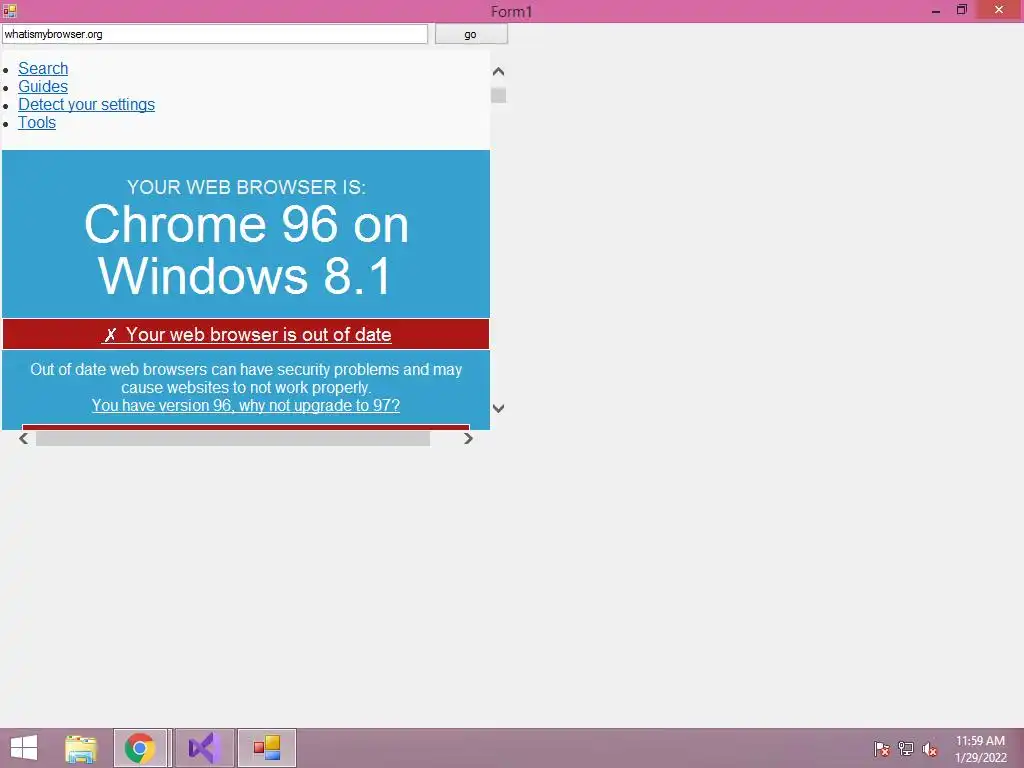The height and width of the screenshot is (768, 1024).
Task: Open the Action Center flag tray icon
Action: [882, 748]
